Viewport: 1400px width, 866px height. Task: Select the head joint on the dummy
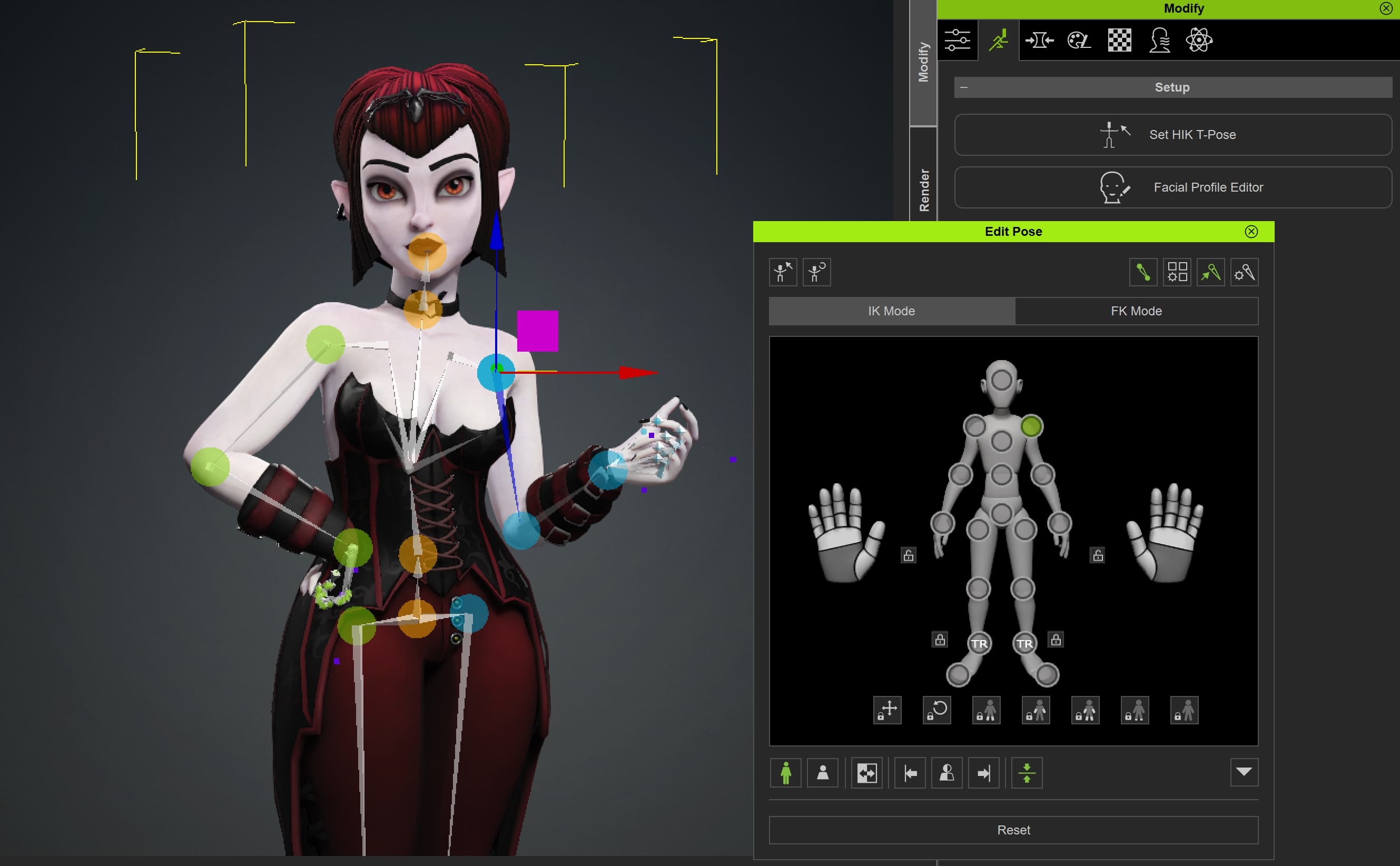(1001, 380)
